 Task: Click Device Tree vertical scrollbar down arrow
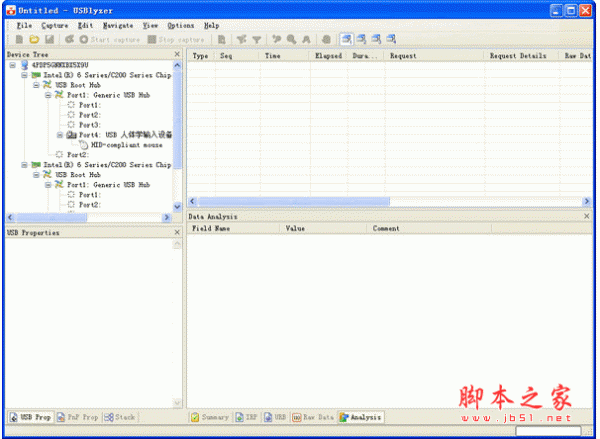177,207
